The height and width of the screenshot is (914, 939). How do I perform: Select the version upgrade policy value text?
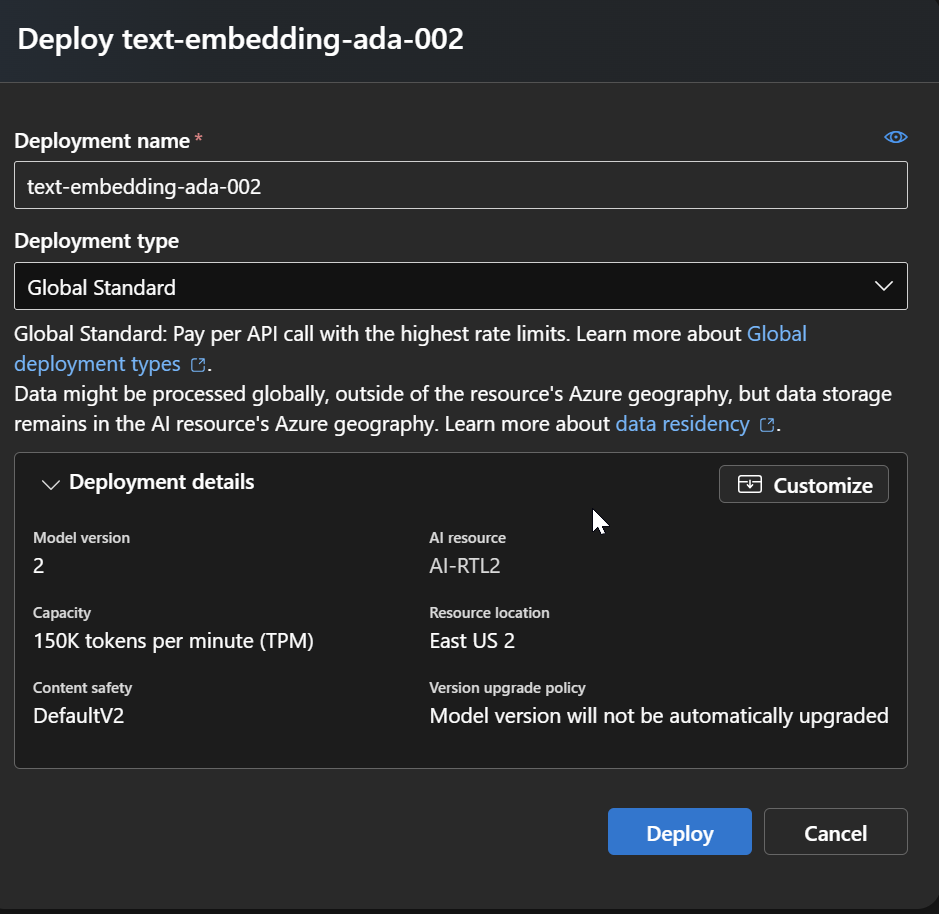[659, 716]
